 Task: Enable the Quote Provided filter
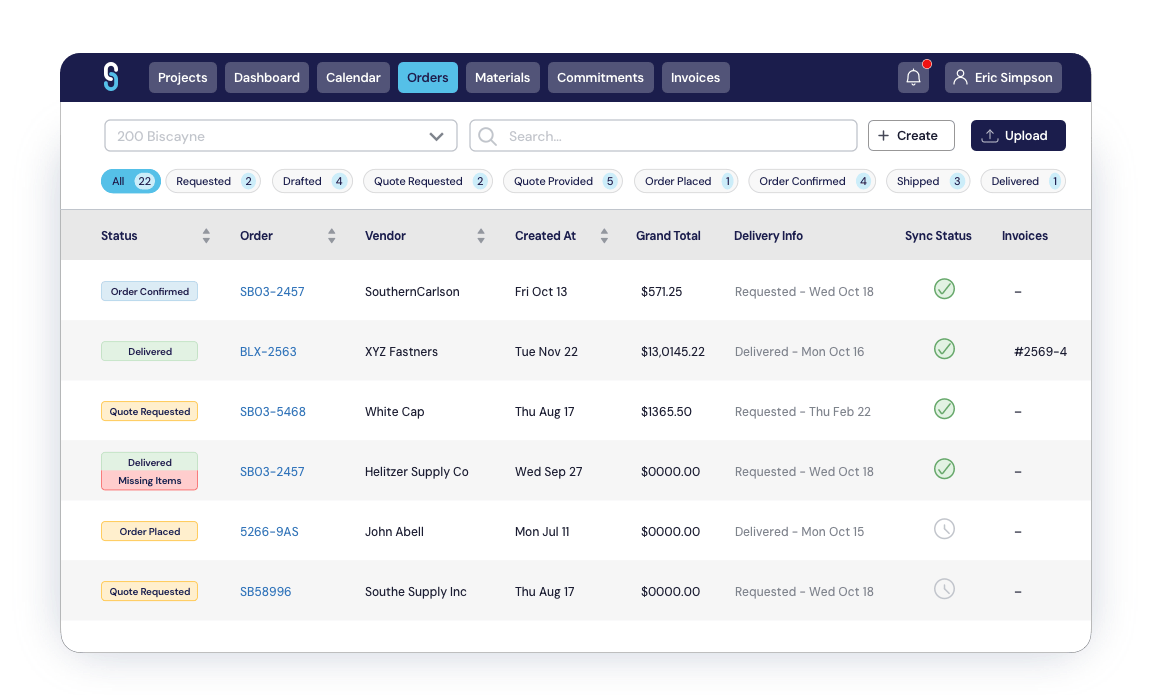[x=563, y=181]
